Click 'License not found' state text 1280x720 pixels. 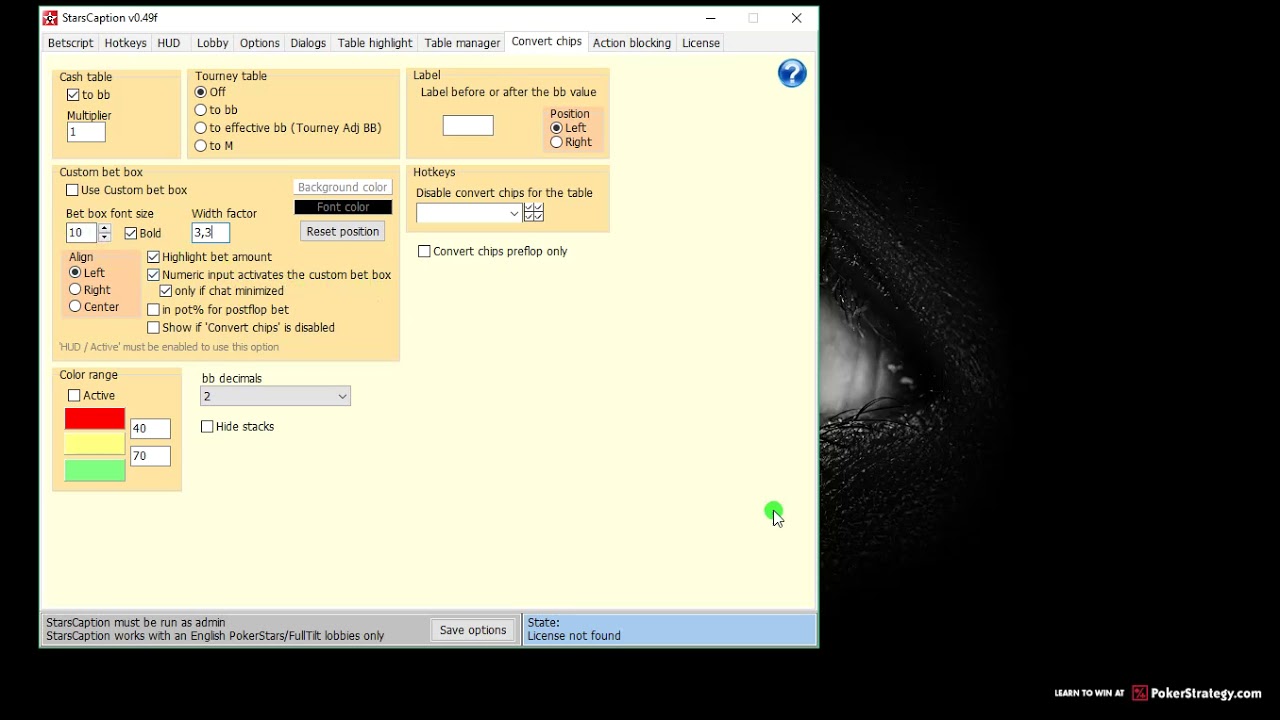pos(574,636)
